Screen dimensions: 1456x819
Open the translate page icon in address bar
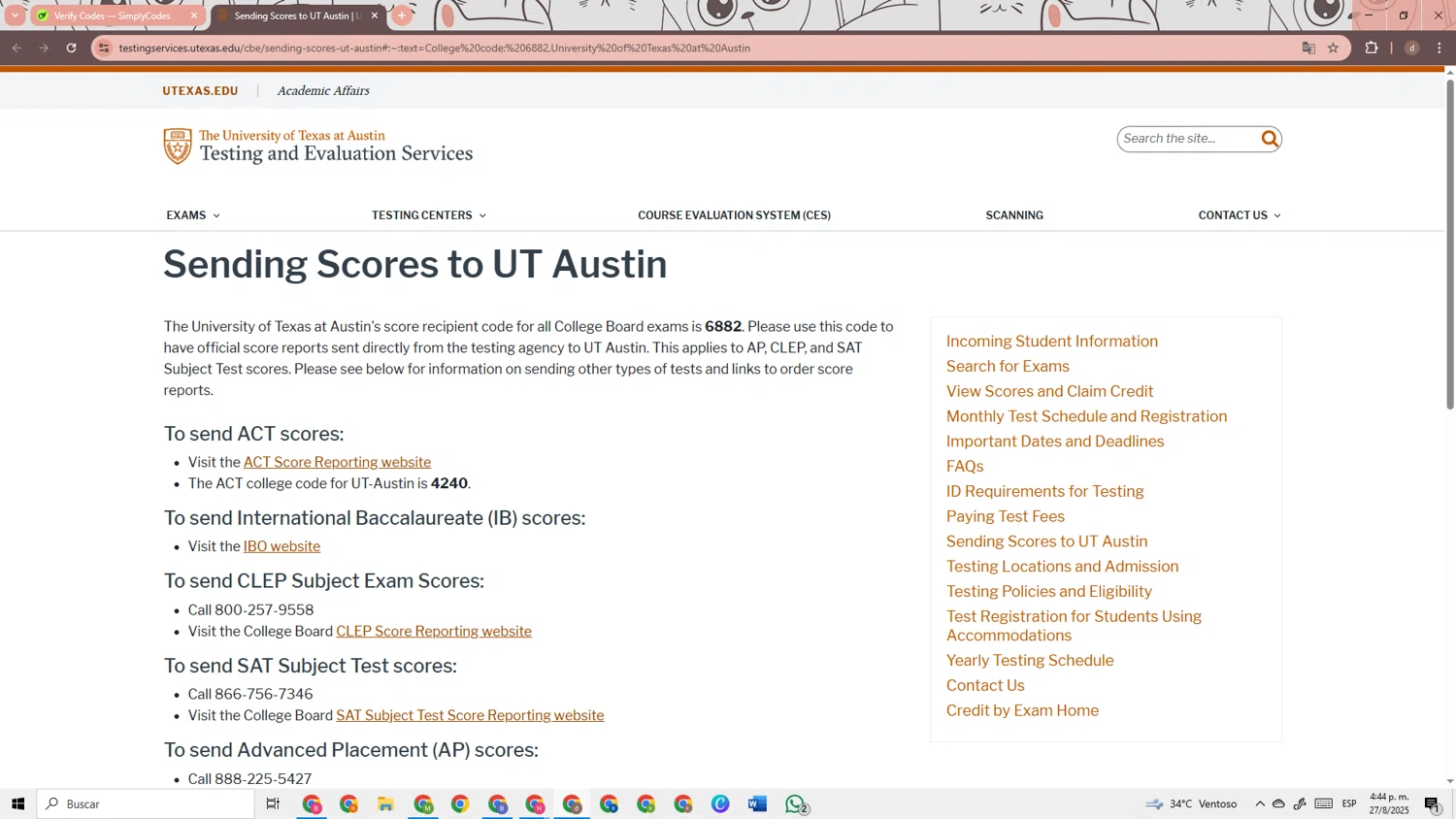[x=1308, y=48]
